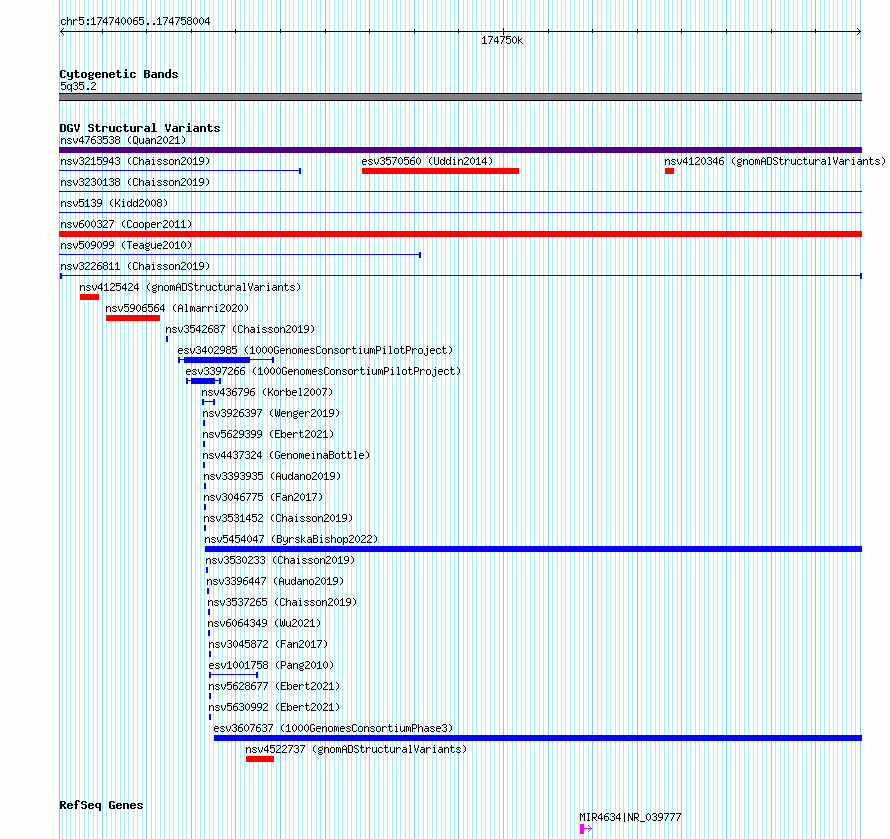890x839 pixels.
Task: Click nsv3531452 (Chaisson2019) label
Action: 278,518
